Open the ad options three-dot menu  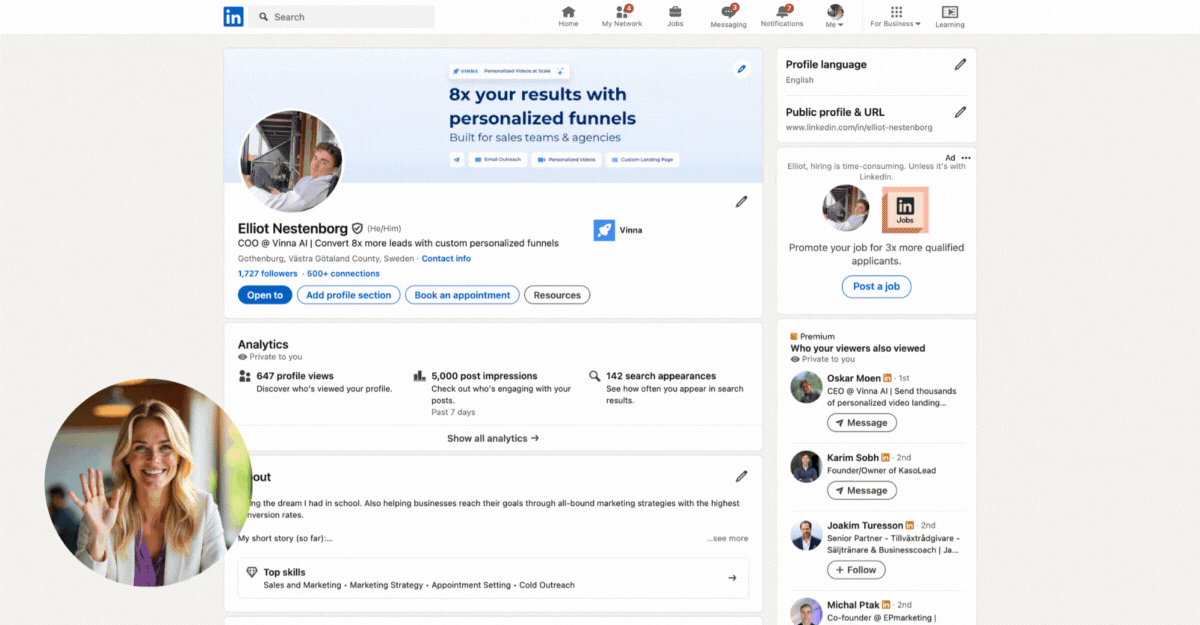tap(966, 158)
